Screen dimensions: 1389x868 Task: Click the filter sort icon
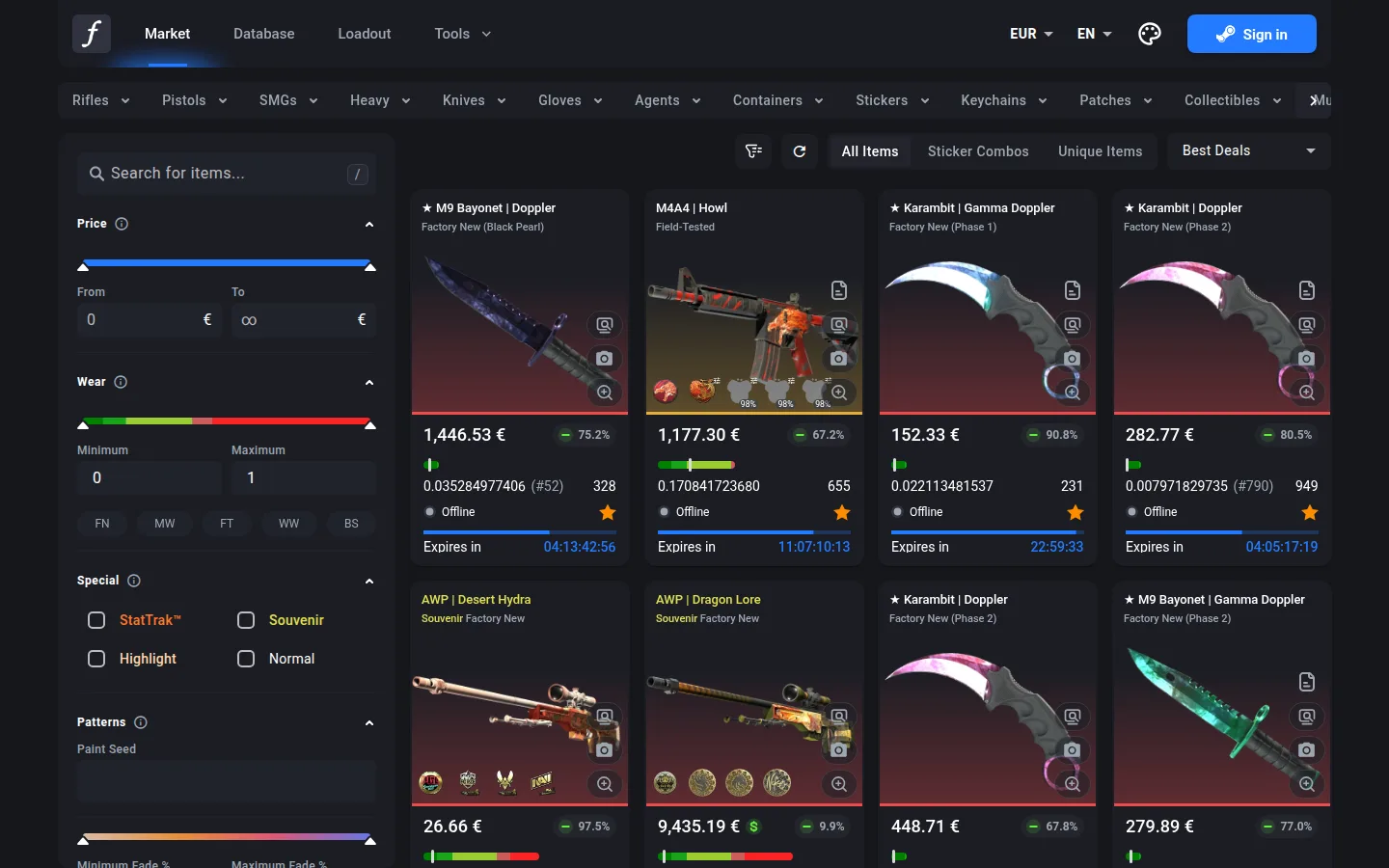pos(754,151)
